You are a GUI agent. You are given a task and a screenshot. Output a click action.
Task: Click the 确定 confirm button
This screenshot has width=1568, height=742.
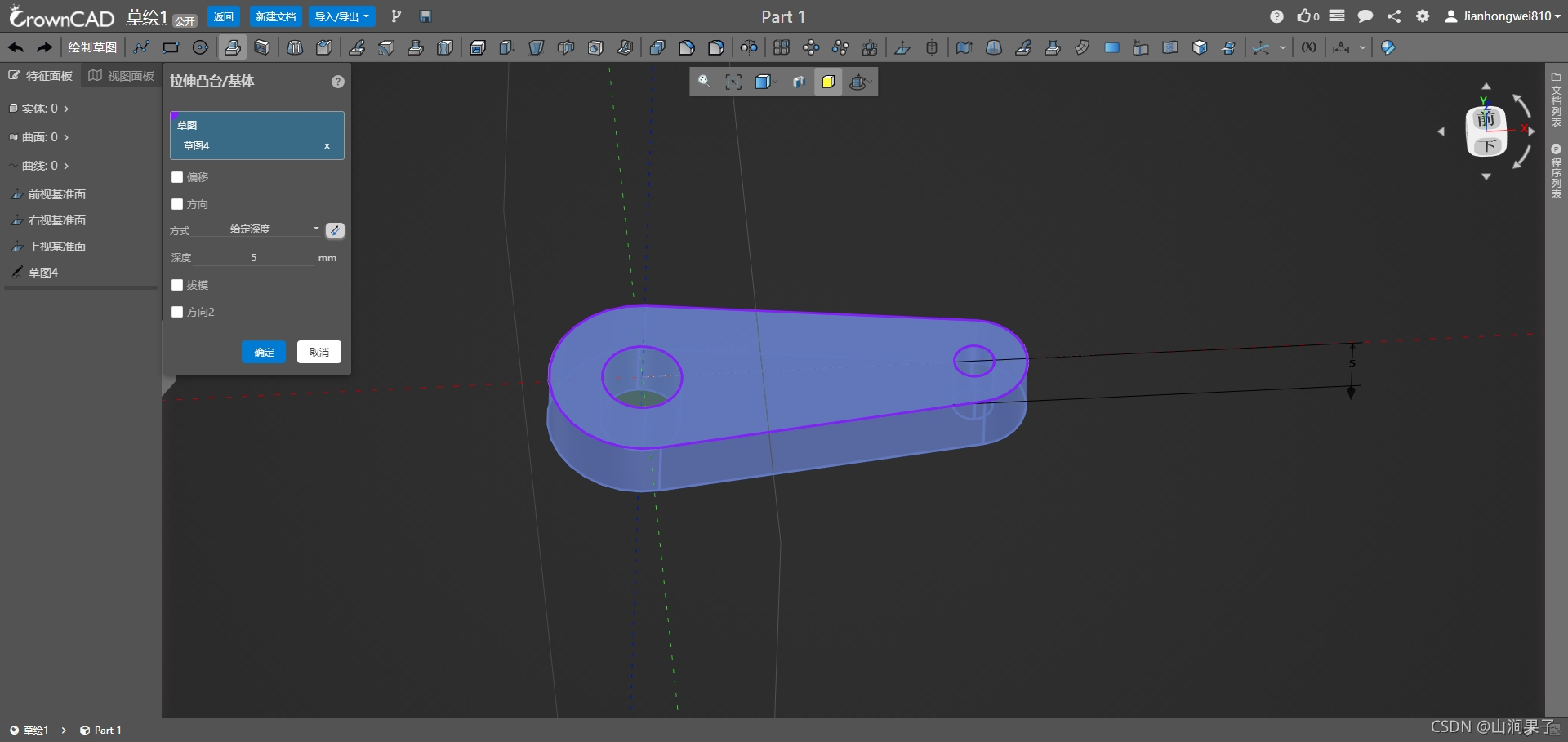pos(264,352)
